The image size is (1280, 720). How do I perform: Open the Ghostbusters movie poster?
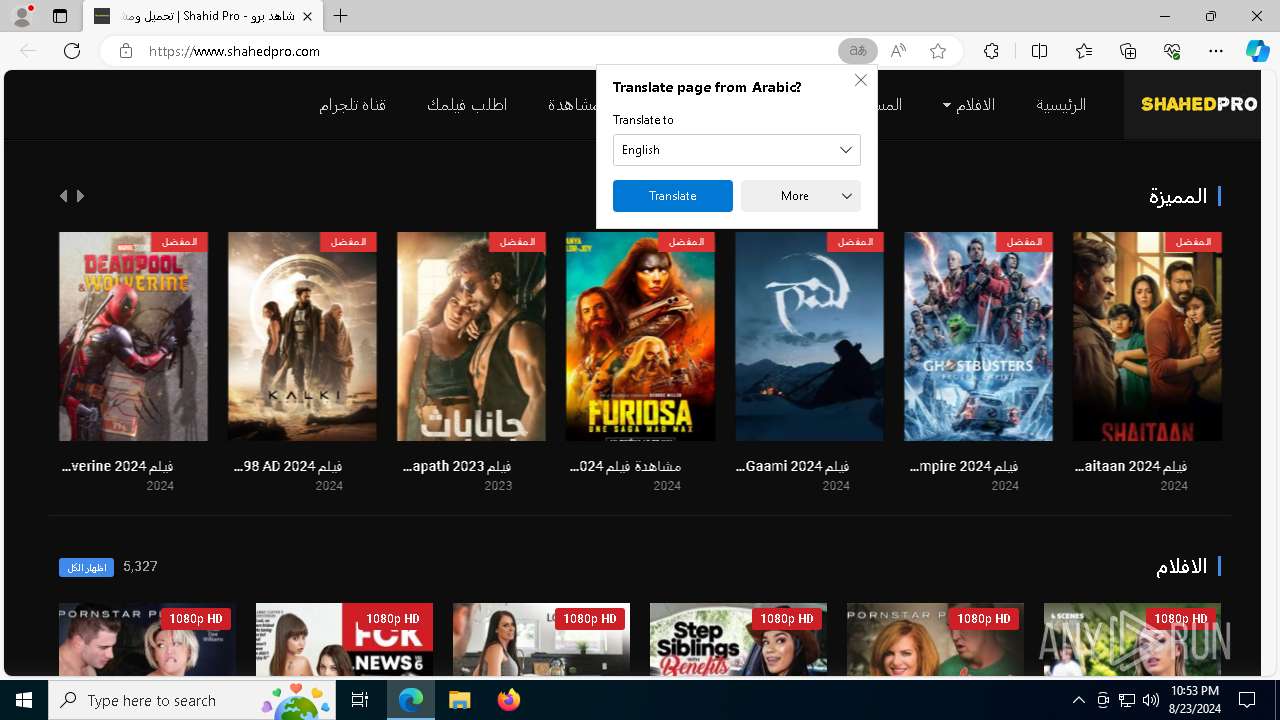[978, 336]
